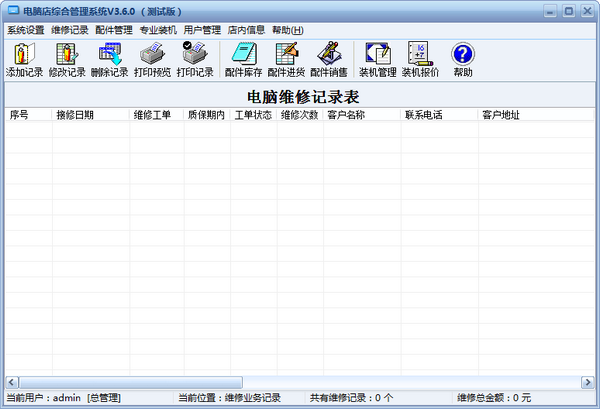Open the 装机报价 quotation icon
This screenshot has width=600, height=409.
tap(420, 59)
